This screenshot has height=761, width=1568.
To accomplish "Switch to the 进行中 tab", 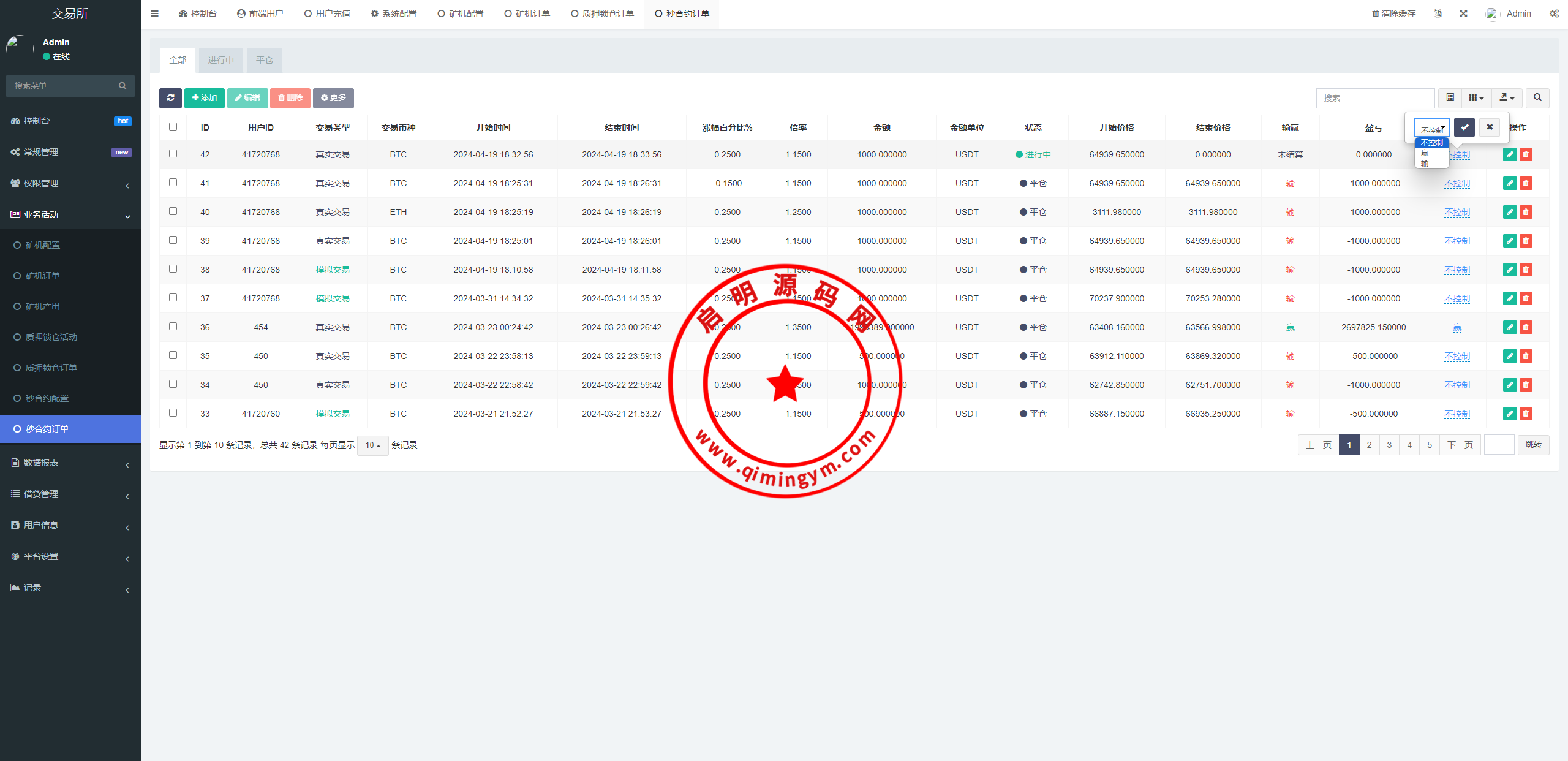I will click(221, 60).
